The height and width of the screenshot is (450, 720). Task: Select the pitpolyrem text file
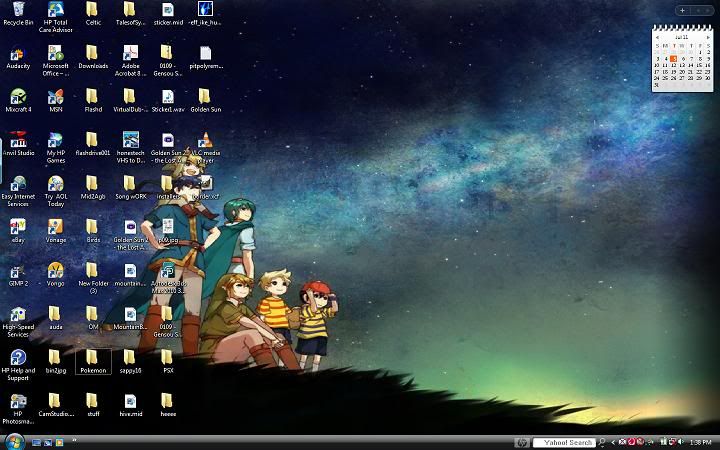point(206,57)
